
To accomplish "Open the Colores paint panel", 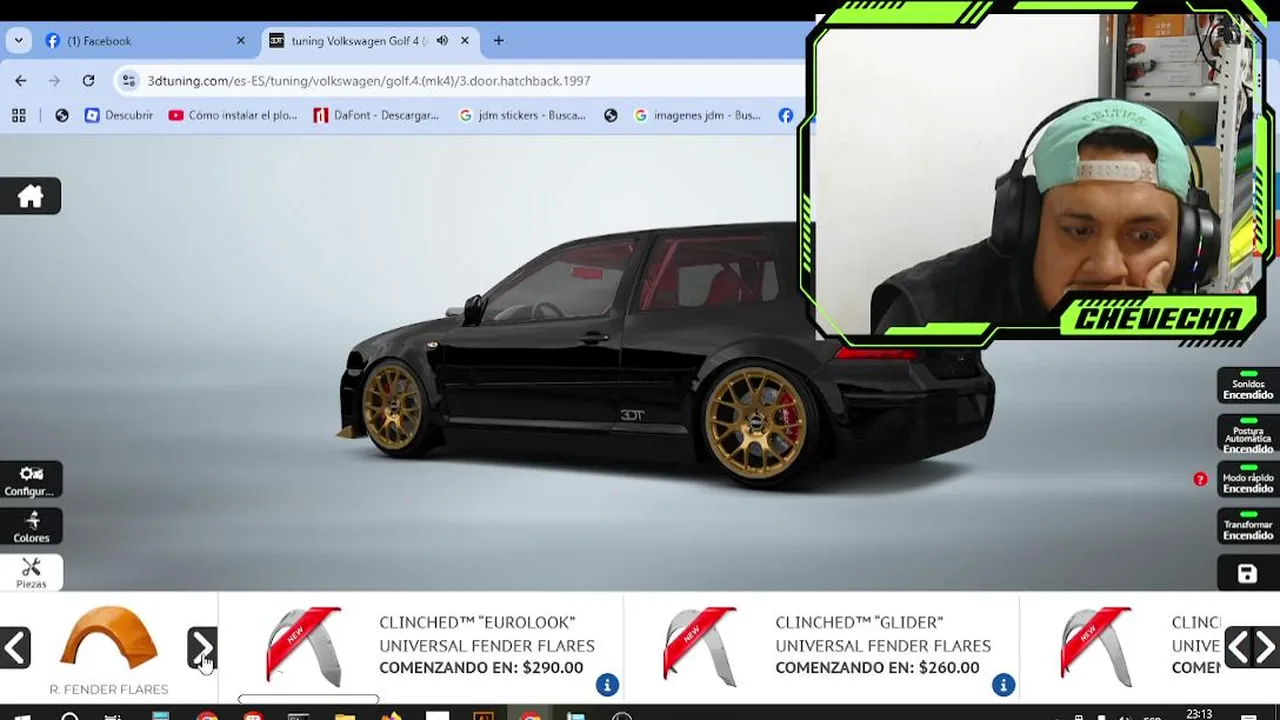I will coord(30,527).
